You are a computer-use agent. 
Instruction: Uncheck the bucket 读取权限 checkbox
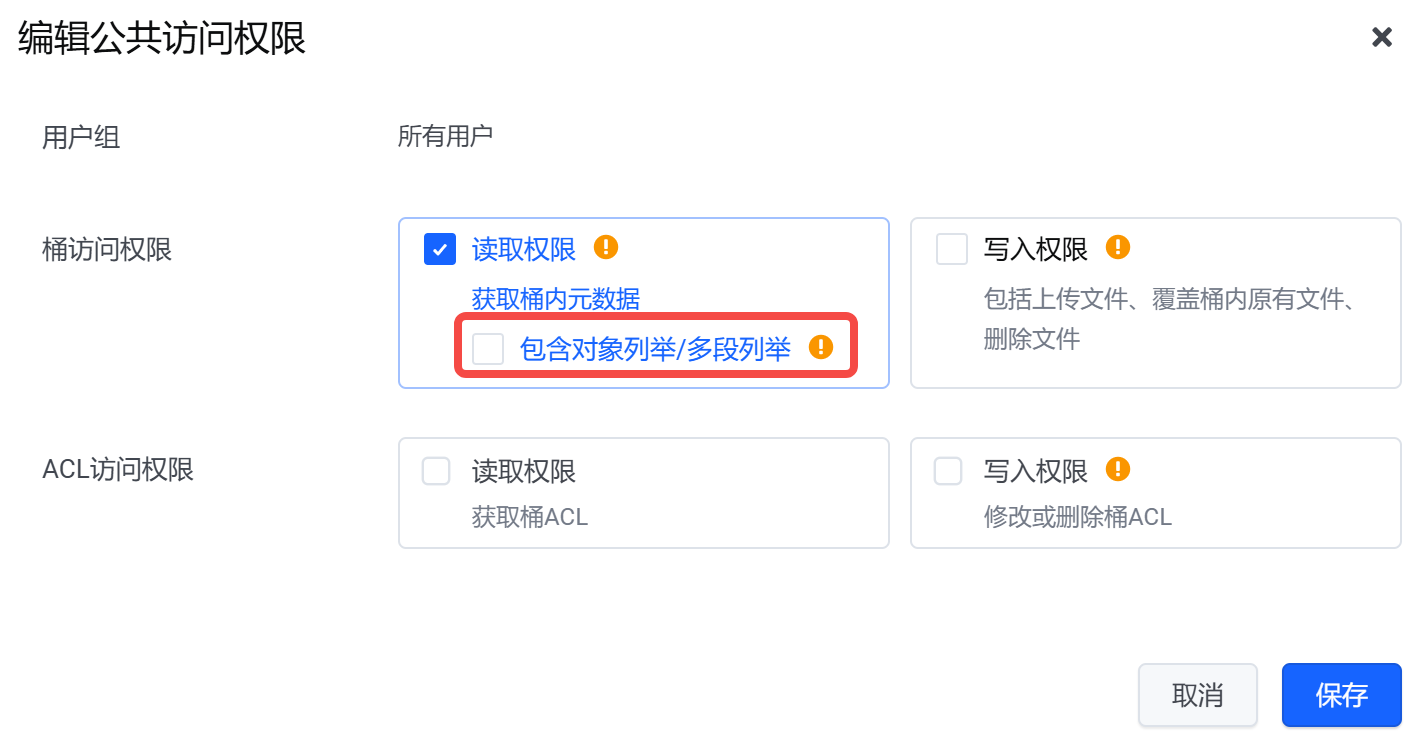pos(440,249)
